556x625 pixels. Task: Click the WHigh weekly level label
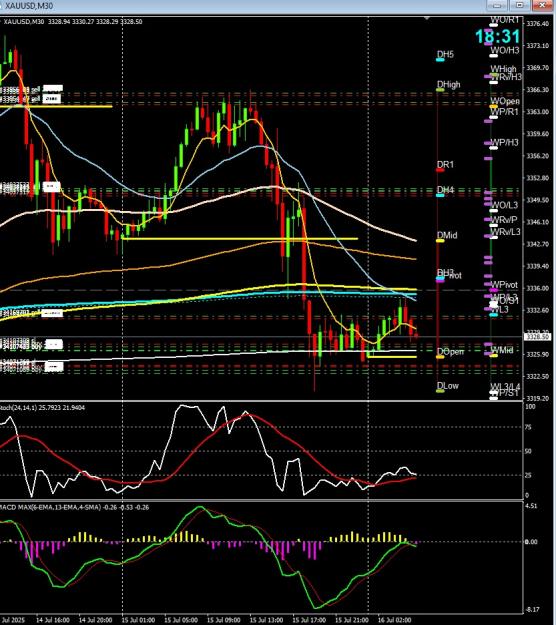(x=503, y=69)
